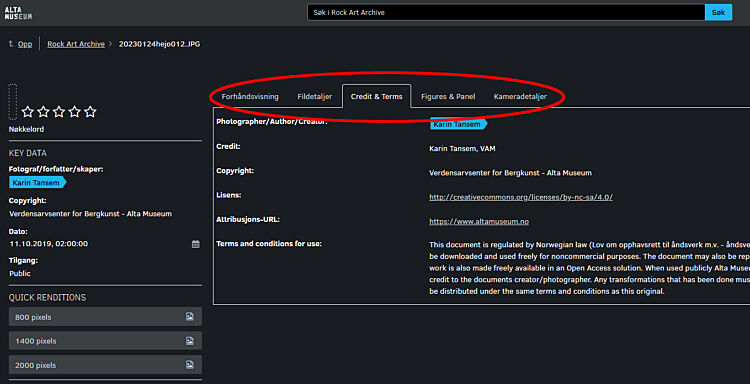Switch to the Fildetaljer tab
750x384 pixels.
314,97
